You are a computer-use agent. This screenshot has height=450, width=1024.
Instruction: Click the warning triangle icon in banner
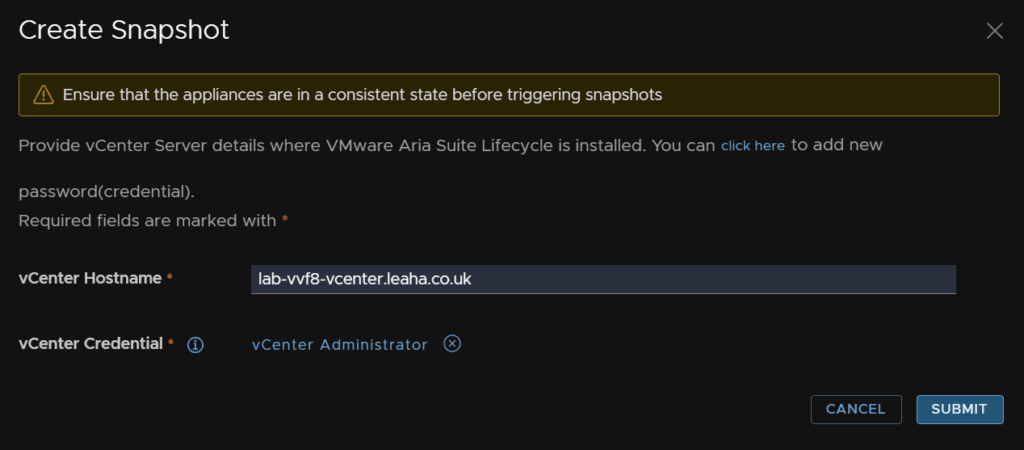43,95
